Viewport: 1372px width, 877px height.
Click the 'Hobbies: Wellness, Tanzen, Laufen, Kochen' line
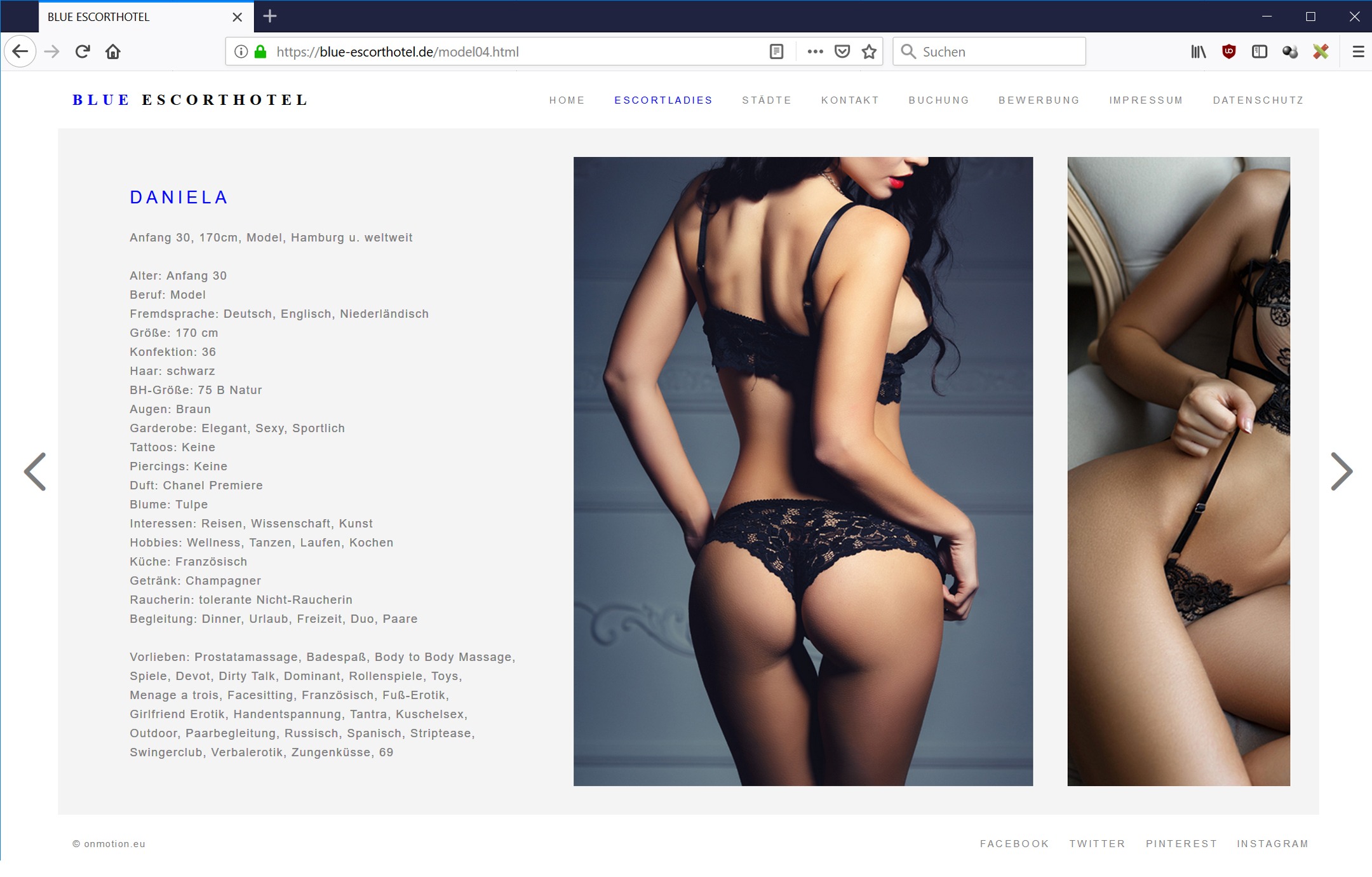pos(261,543)
